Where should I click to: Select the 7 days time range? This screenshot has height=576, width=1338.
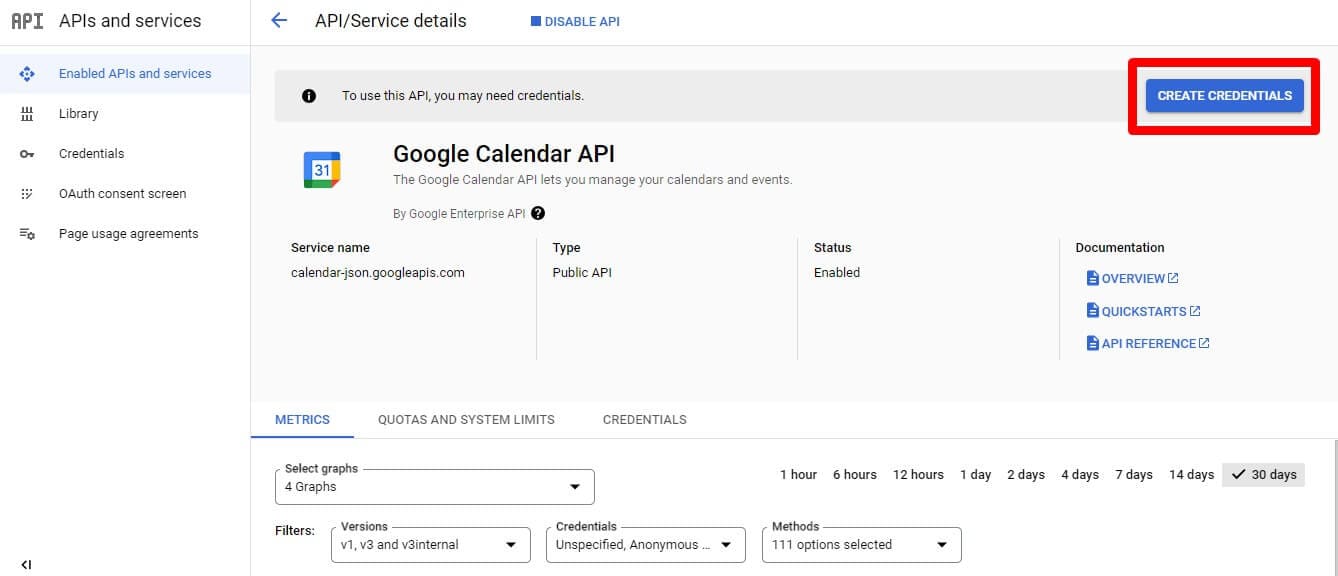tap(1134, 475)
